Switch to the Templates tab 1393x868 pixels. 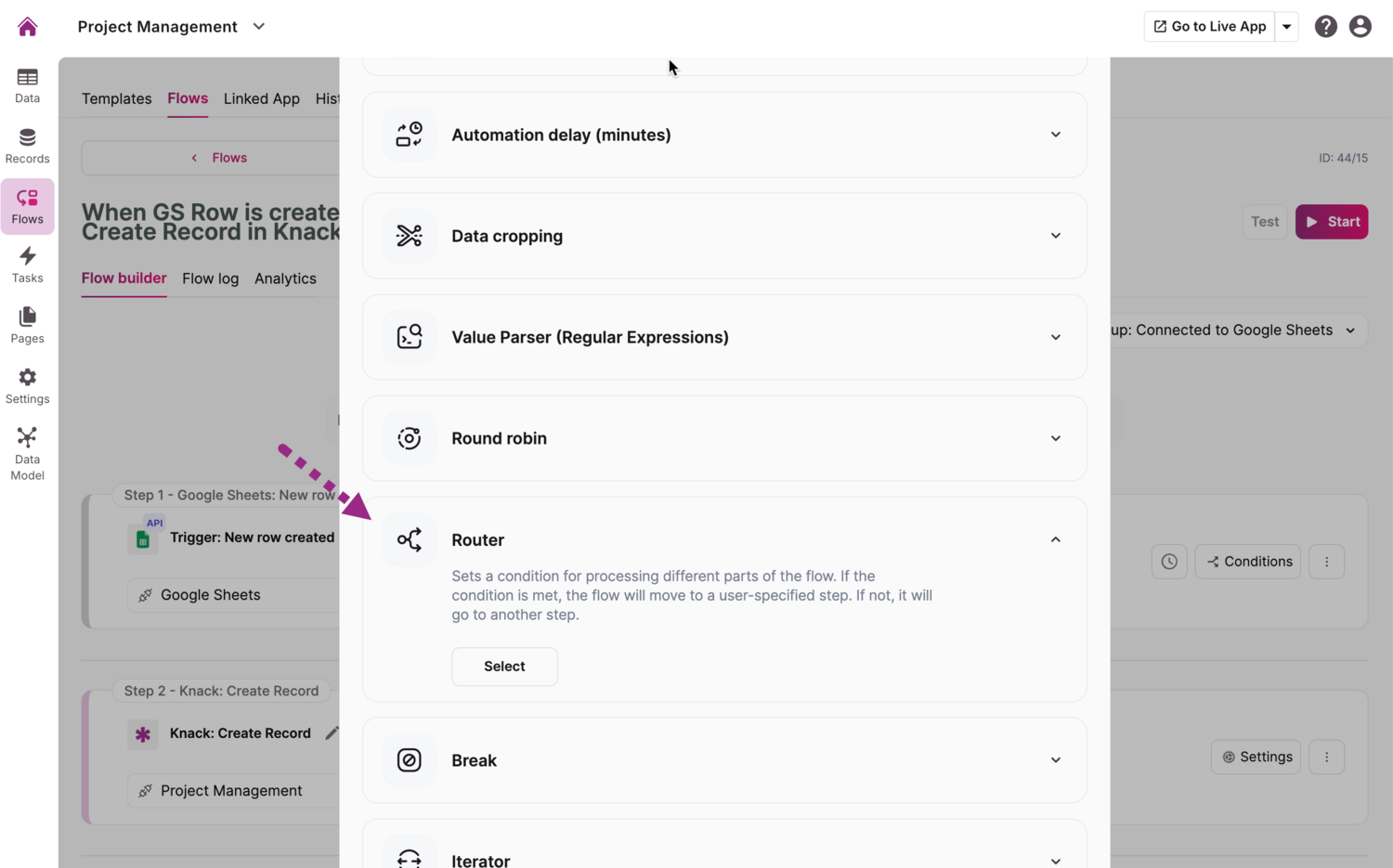pos(116,98)
